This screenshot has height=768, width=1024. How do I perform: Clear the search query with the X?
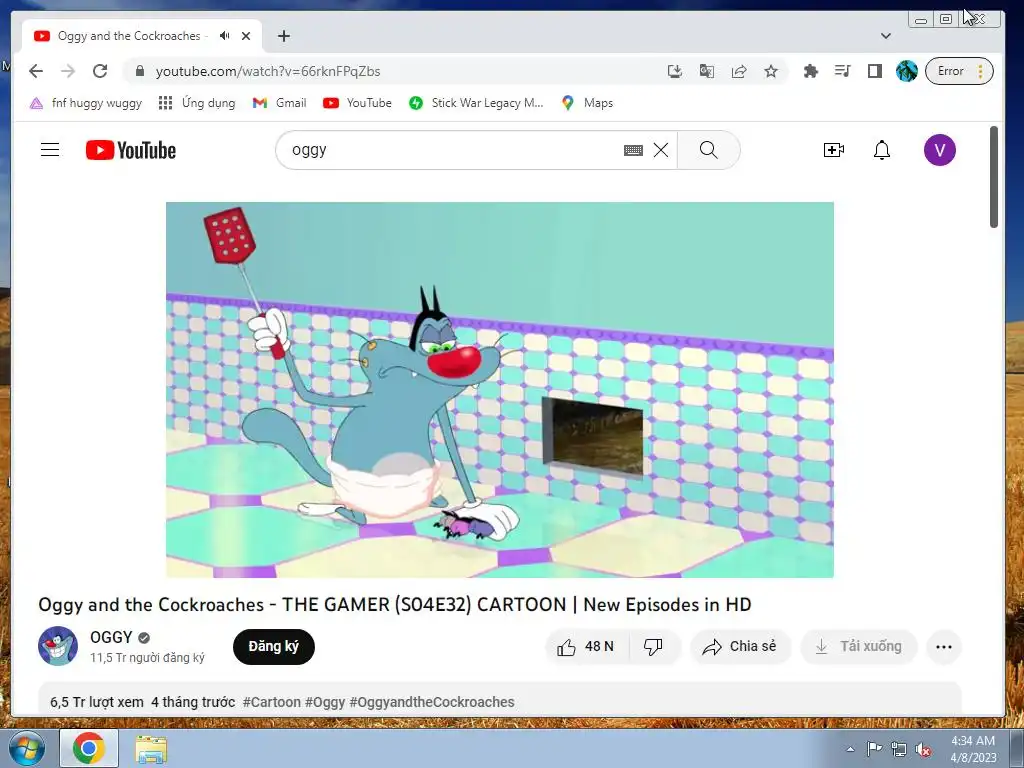pyautogui.click(x=661, y=150)
